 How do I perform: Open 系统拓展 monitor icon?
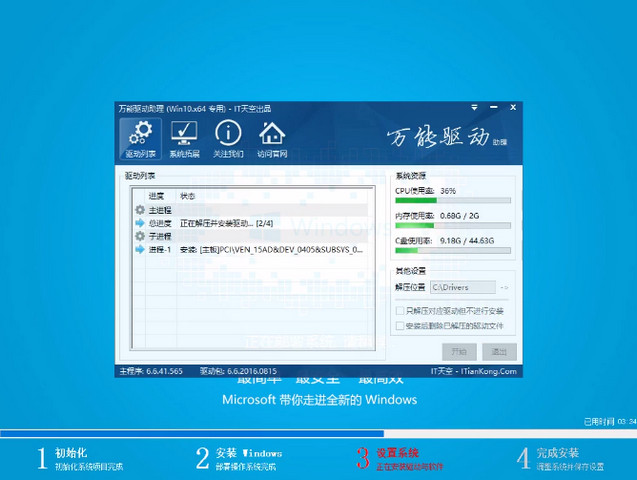[x=184, y=138]
